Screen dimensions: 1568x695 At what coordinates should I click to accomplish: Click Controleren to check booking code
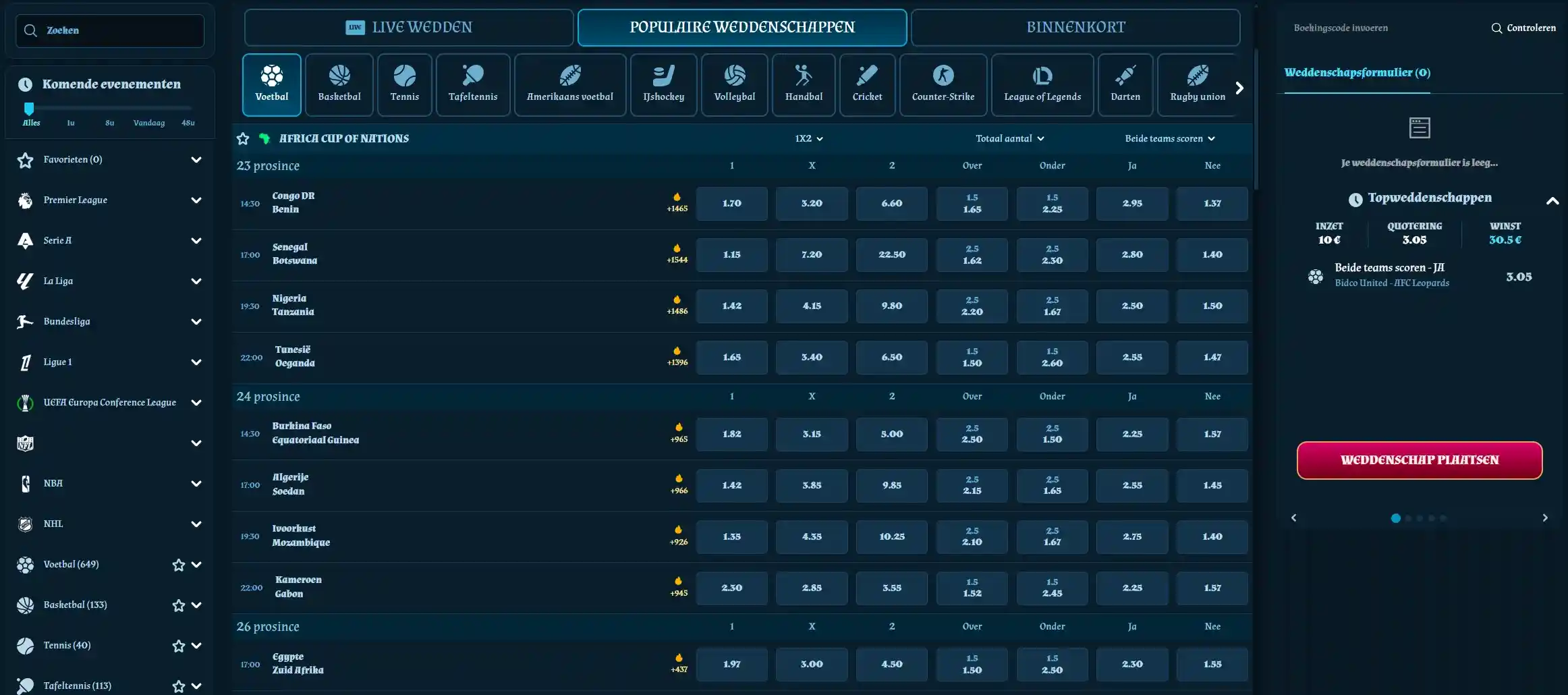pos(1523,28)
